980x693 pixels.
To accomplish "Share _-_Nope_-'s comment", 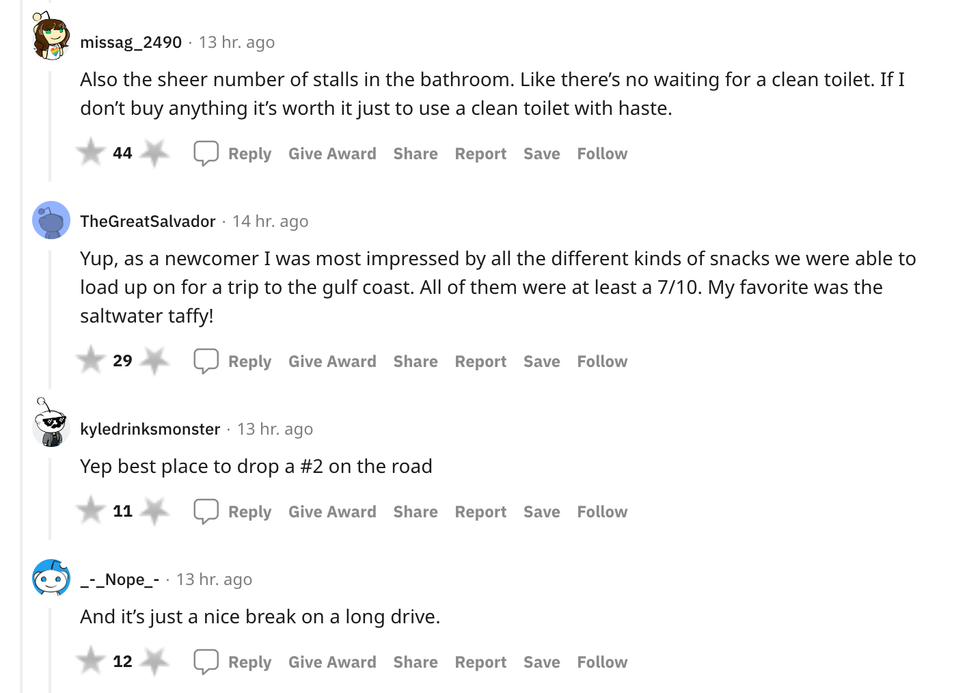I will pos(415,661).
